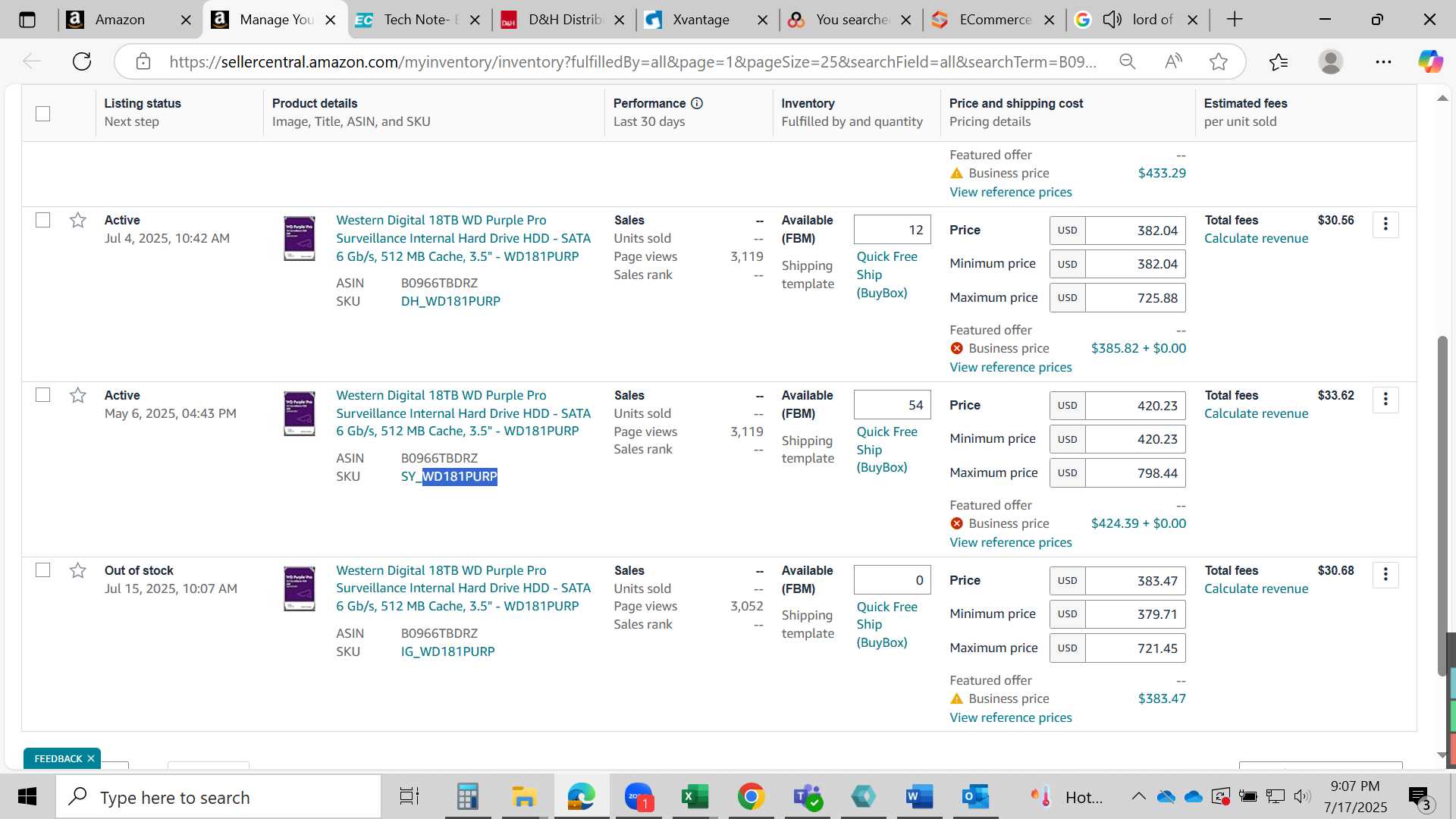Image resolution: width=1456 pixels, height=819 pixels.
Task: Select the DH_WD181PURP listing checkbox
Action: (x=43, y=220)
